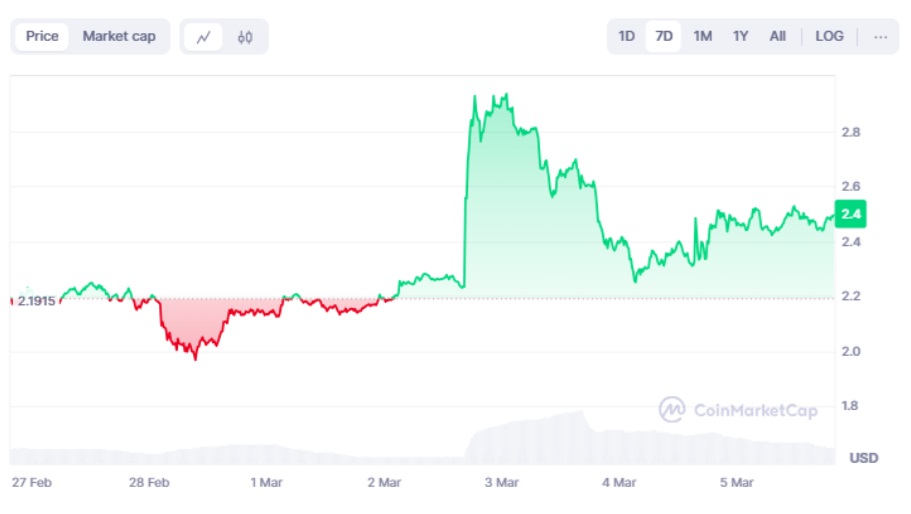Click the 27 Feb date label
Image resolution: width=911 pixels, height=514 pixels.
pyautogui.click(x=32, y=482)
